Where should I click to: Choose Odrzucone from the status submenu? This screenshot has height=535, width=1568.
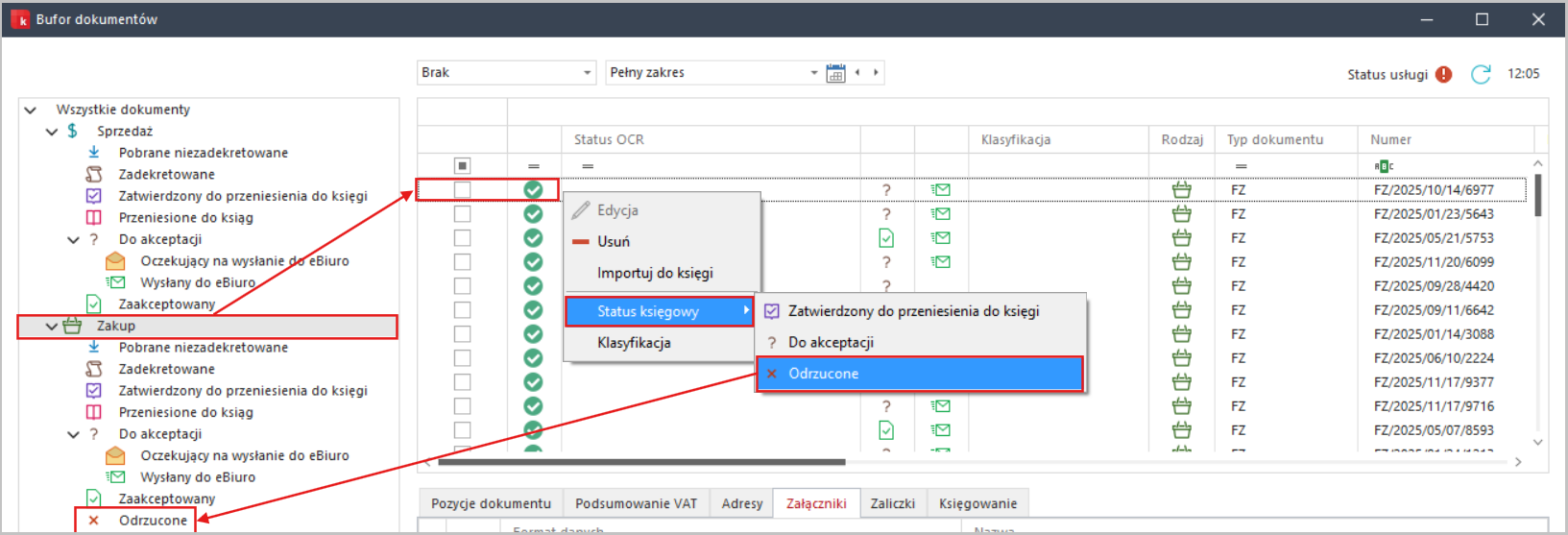tap(823, 374)
